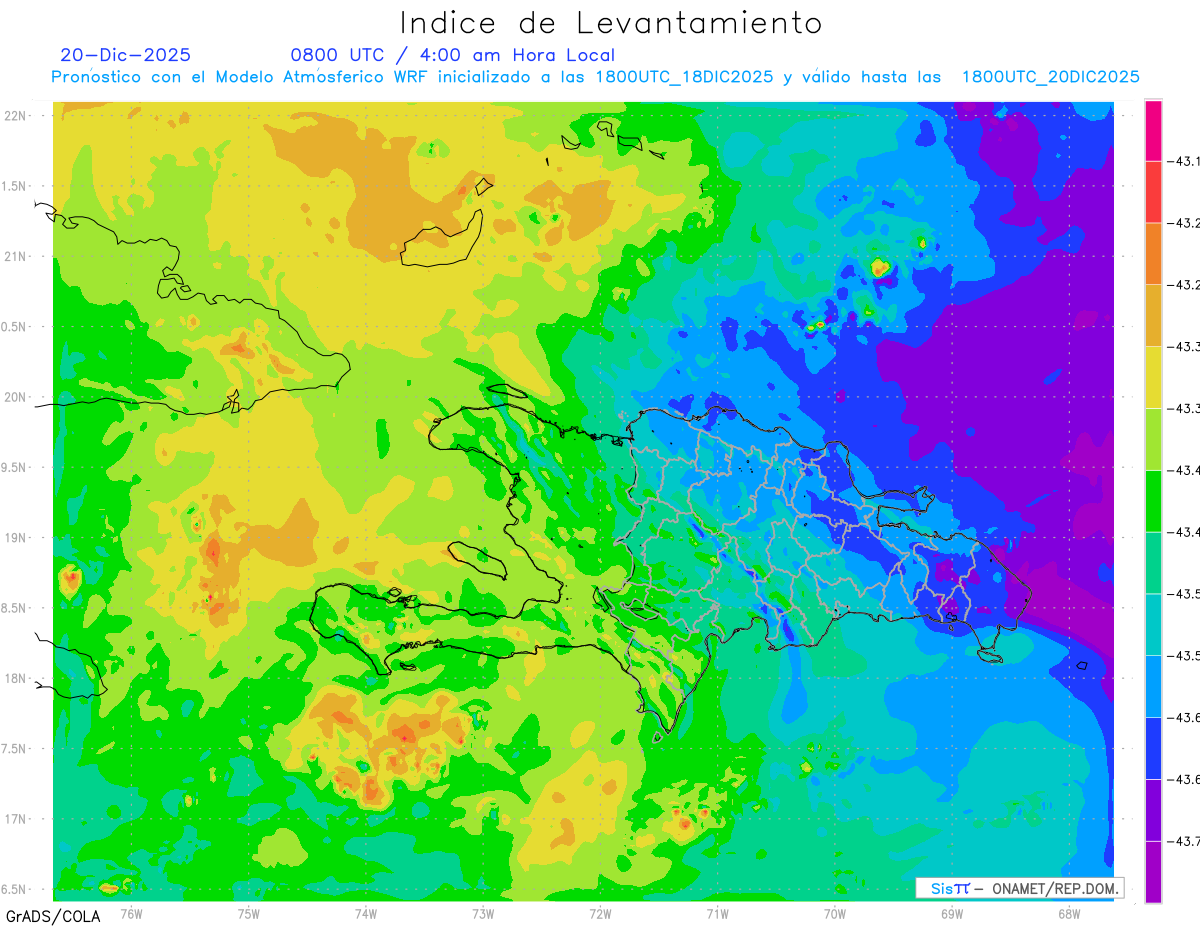The height and width of the screenshot is (927, 1200).
Task: Click the "72W" longitude label
Action: pos(600,913)
